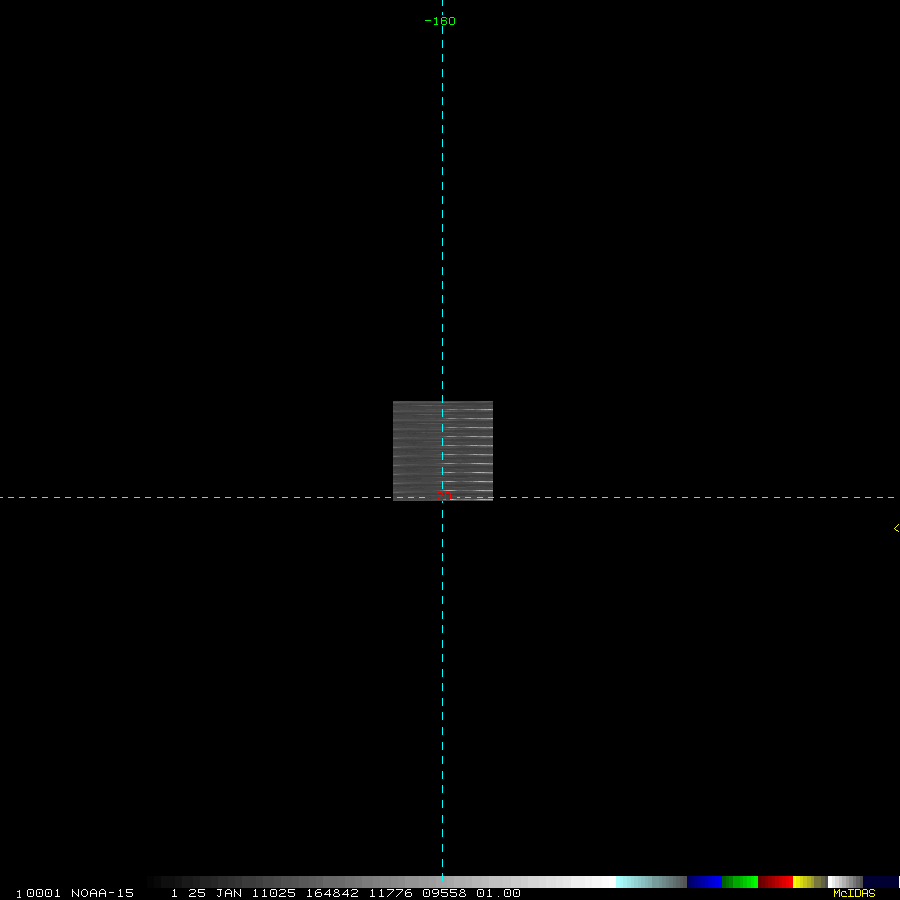Click the 0001 position value in the status line

click(43, 893)
